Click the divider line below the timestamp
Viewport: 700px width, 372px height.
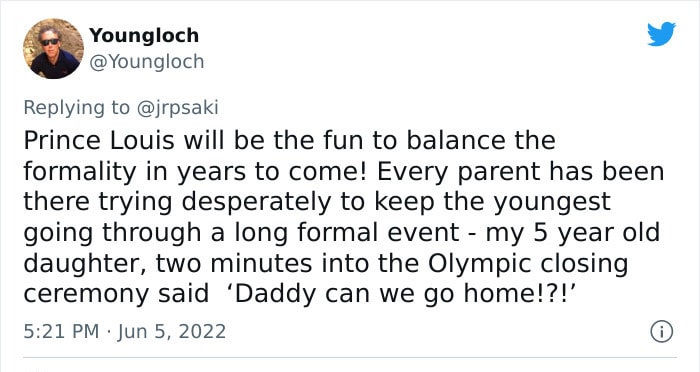(350, 357)
